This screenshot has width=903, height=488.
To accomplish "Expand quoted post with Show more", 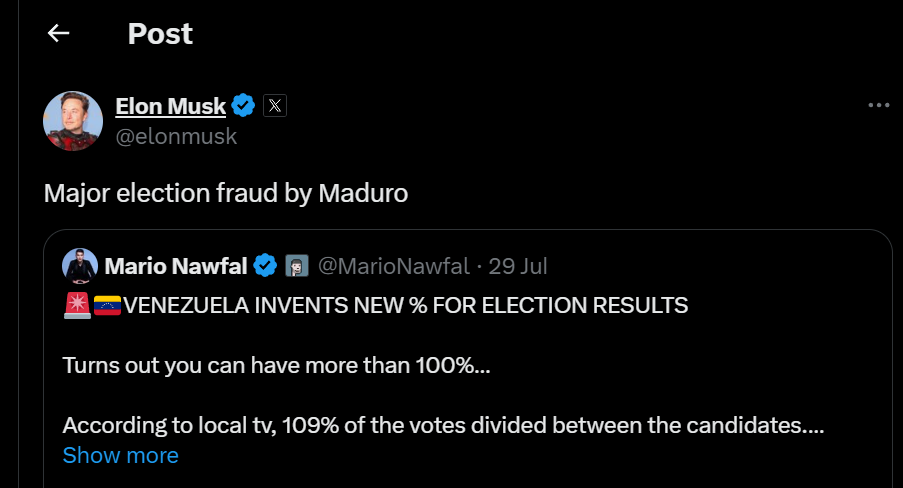I will coord(120,455).
